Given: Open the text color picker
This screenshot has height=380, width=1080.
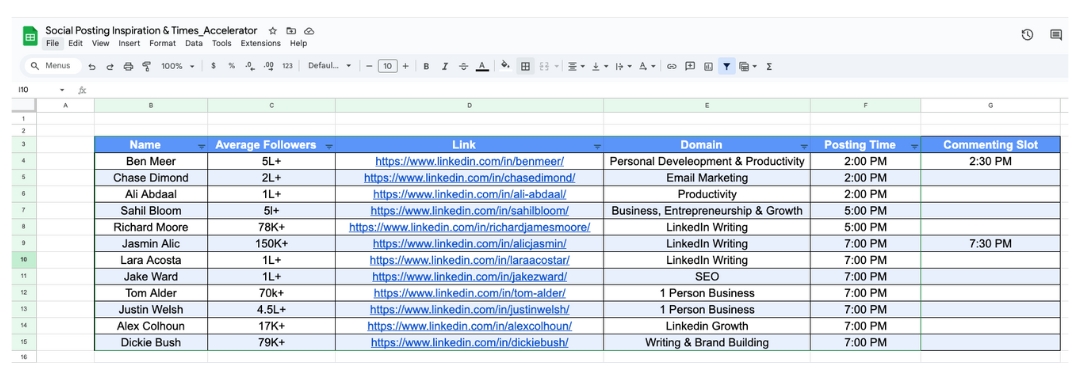Looking at the screenshot, I should 482,66.
